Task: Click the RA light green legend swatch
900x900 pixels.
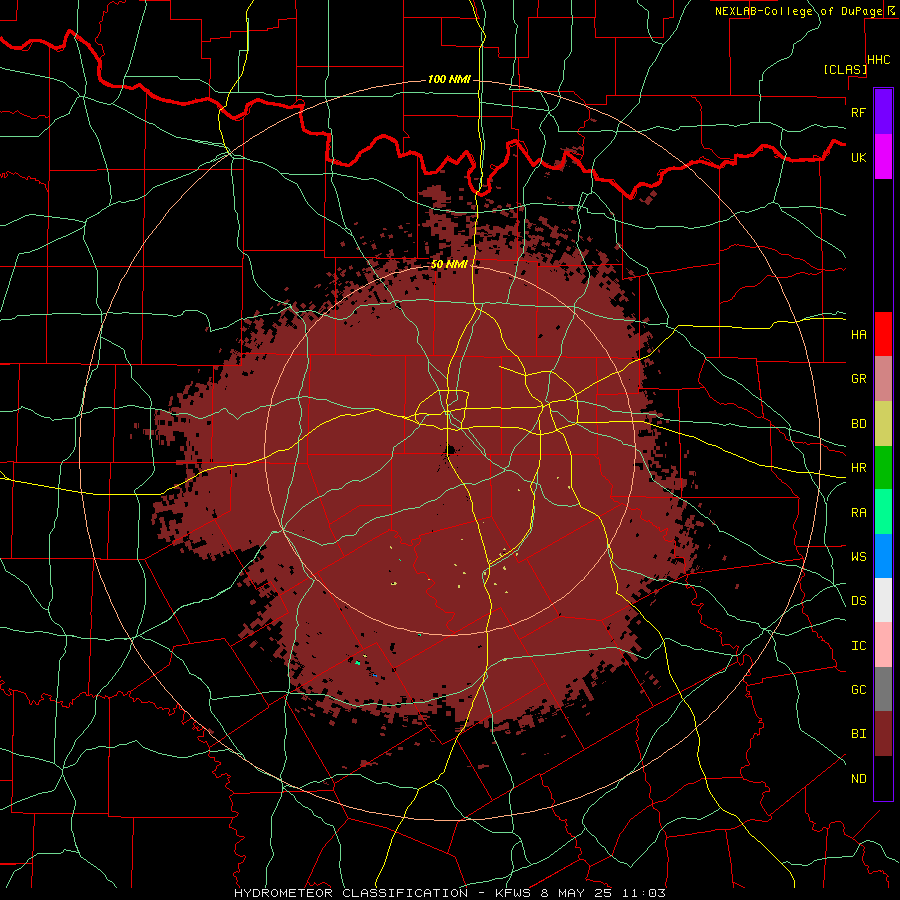Action: tap(883, 512)
